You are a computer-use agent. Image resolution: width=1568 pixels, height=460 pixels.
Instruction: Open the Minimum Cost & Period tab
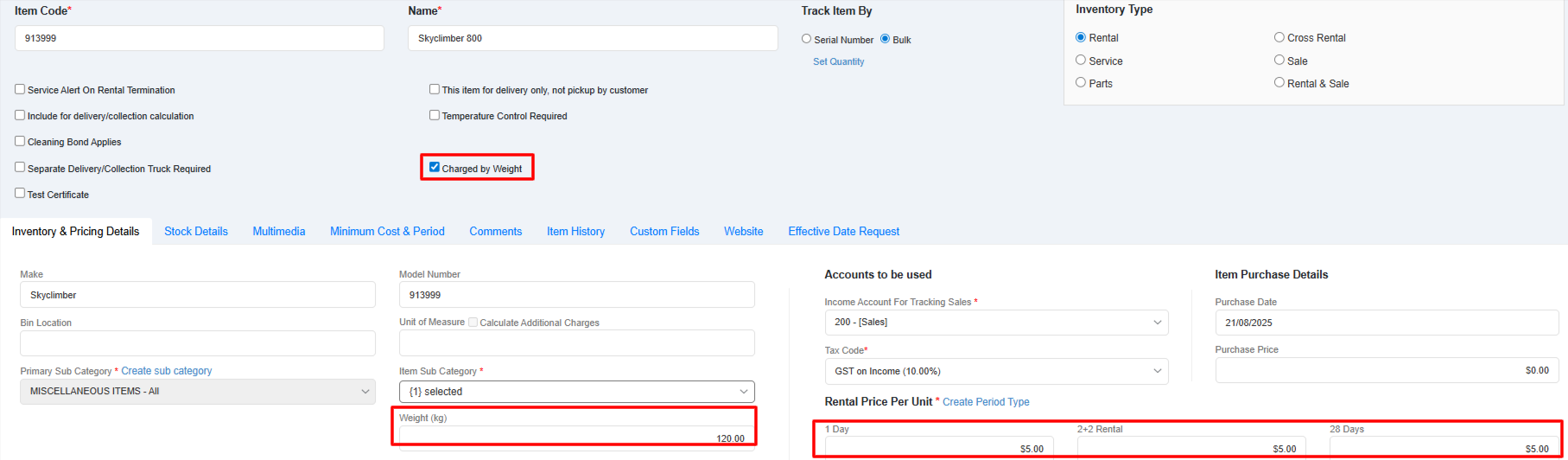click(x=387, y=232)
